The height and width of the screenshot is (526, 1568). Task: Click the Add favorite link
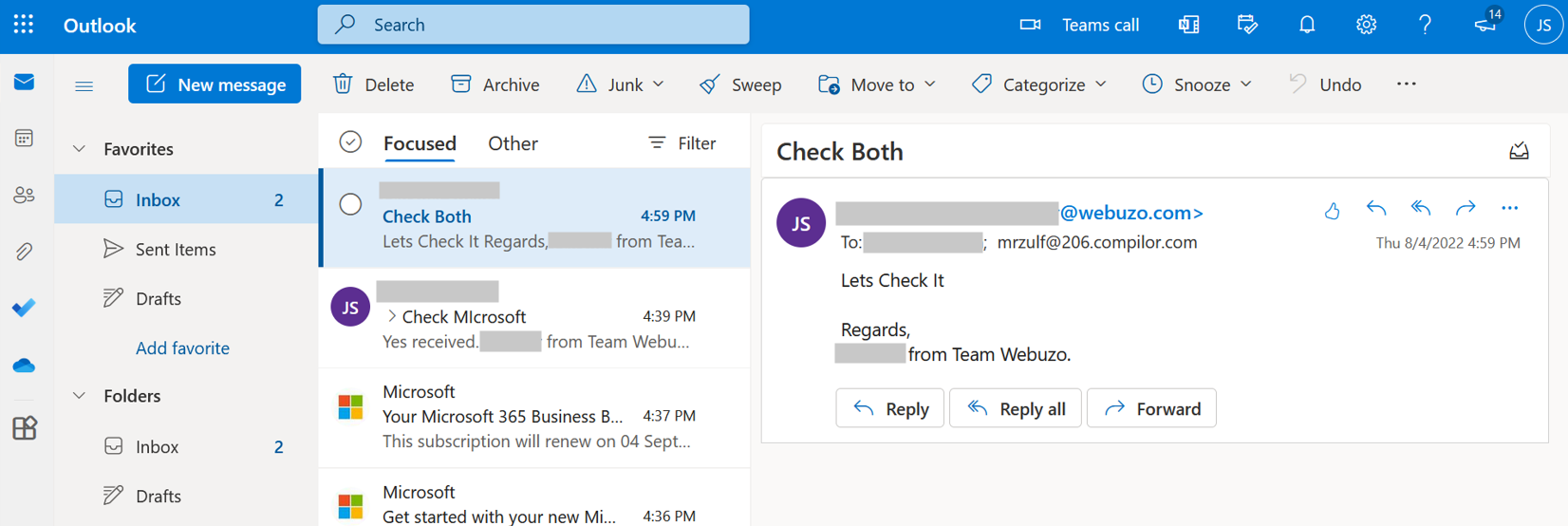(182, 348)
